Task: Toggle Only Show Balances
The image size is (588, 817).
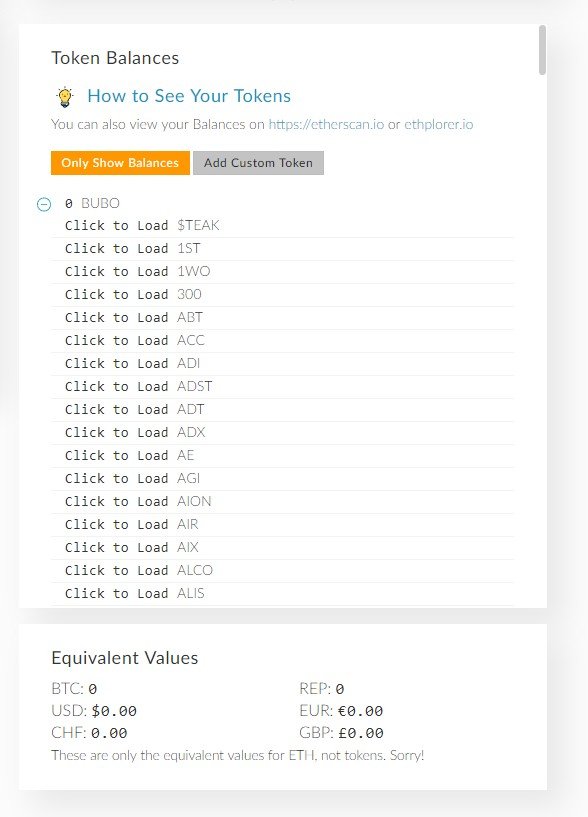Action: pyautogui.click(x=120, y=163)
